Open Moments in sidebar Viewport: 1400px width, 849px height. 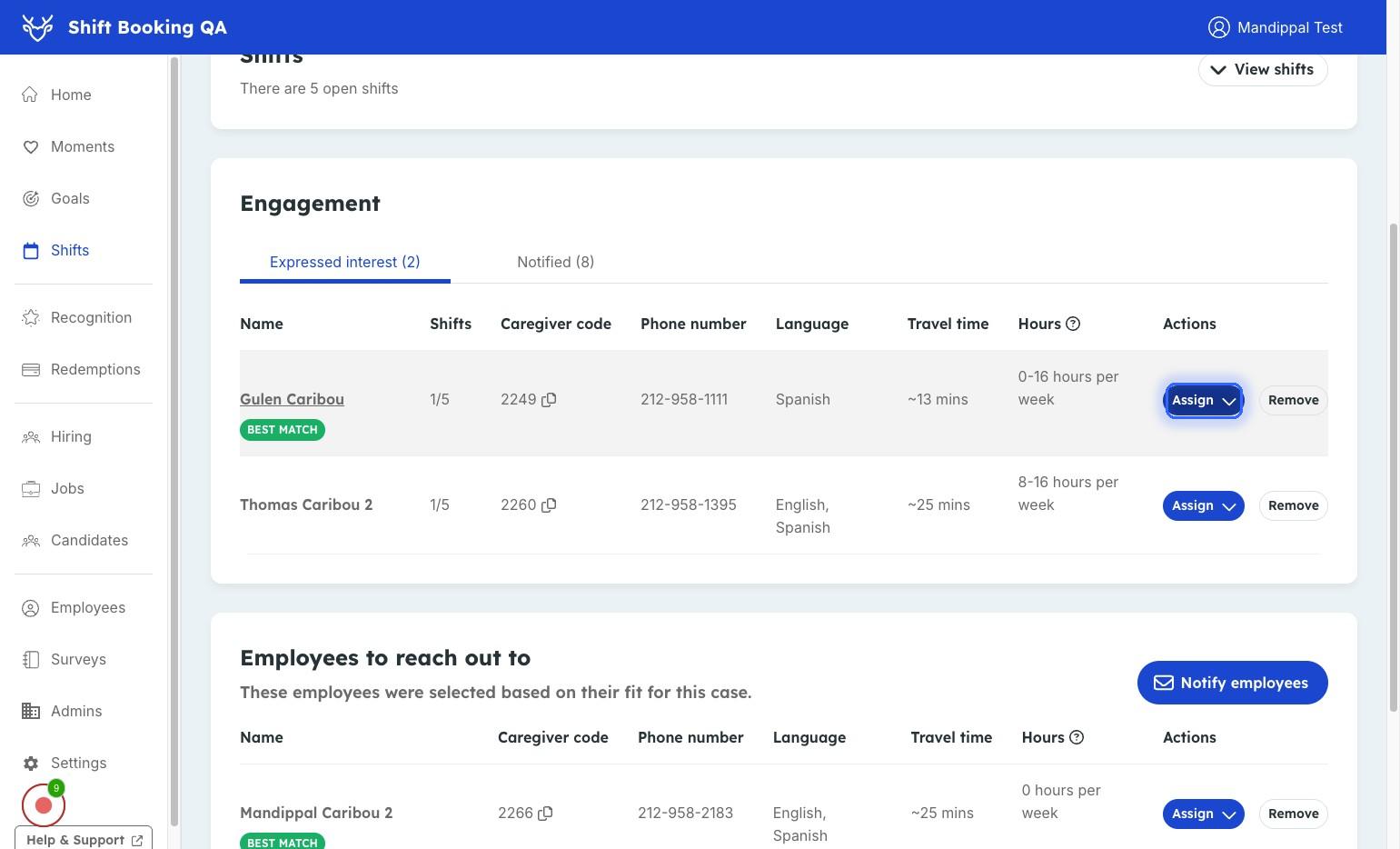pos(83,146)
